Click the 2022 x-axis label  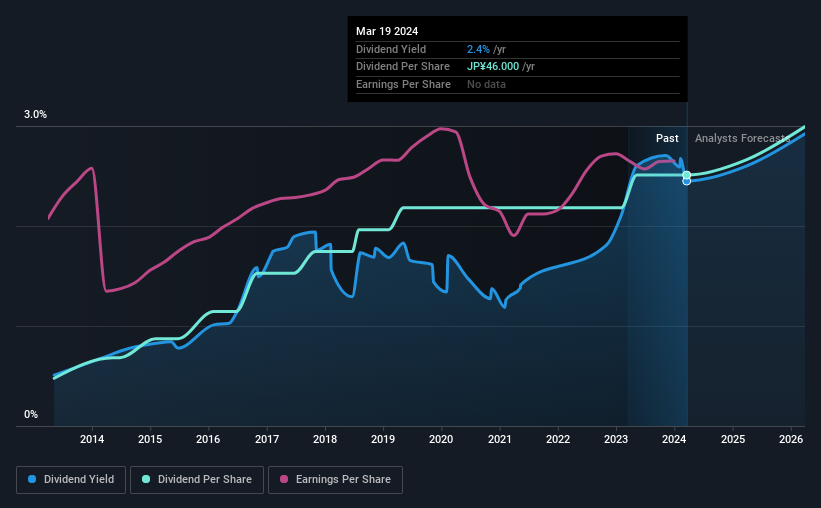[558, 439]
